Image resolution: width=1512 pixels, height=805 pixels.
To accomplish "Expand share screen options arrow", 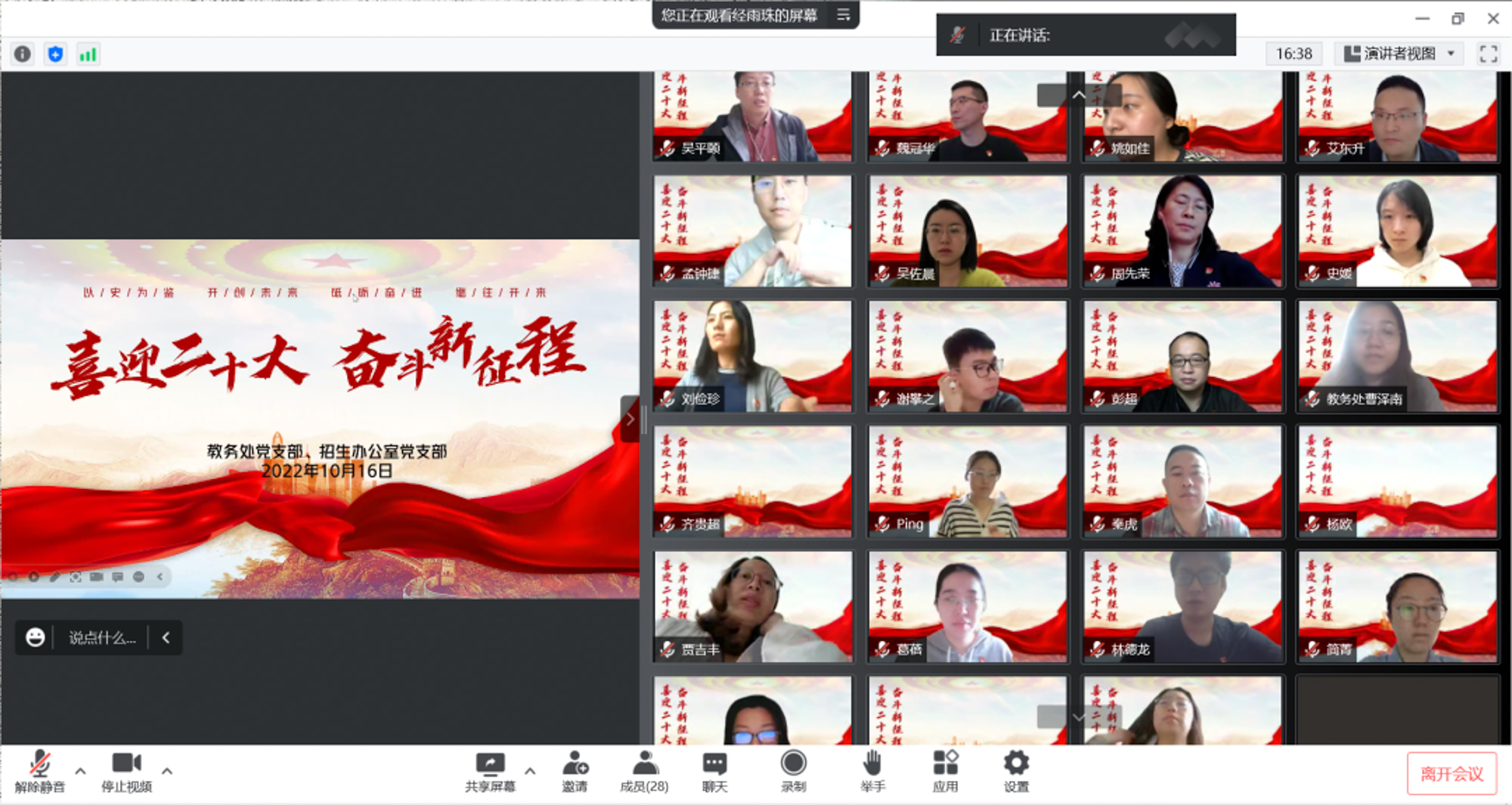I will click(x=530, y=771).
